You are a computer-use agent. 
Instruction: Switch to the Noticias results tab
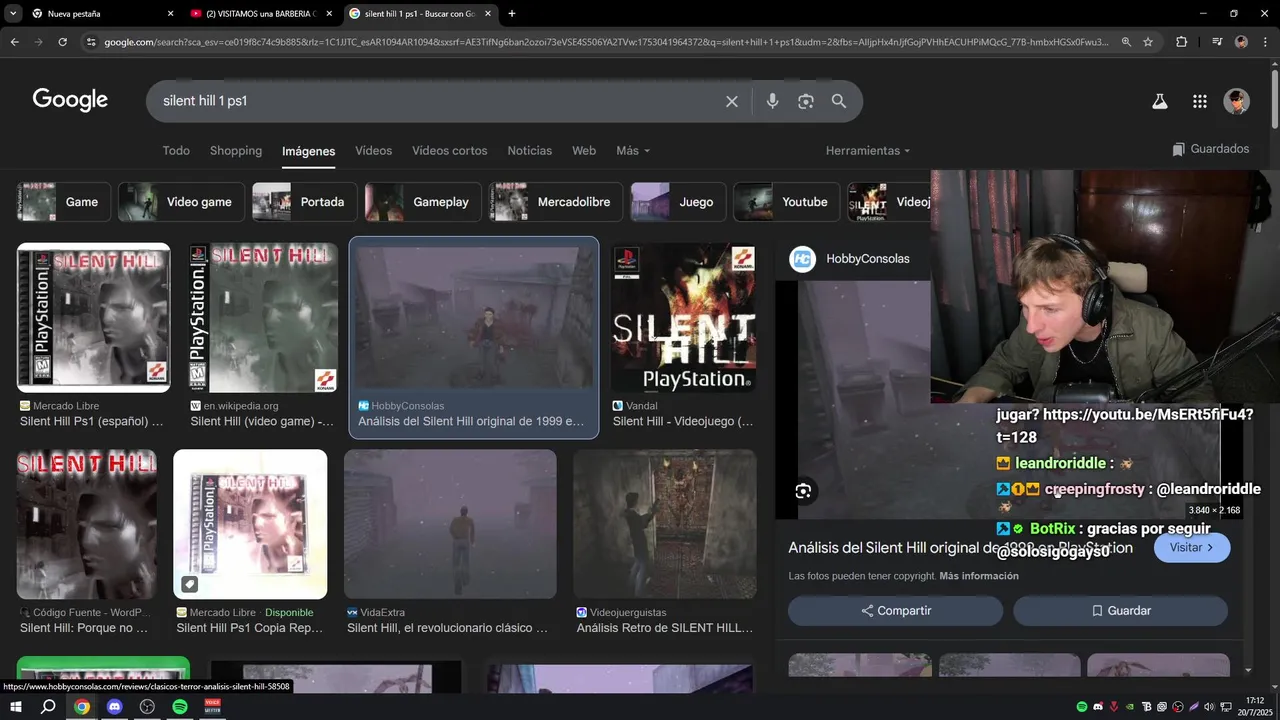point(530,150)
